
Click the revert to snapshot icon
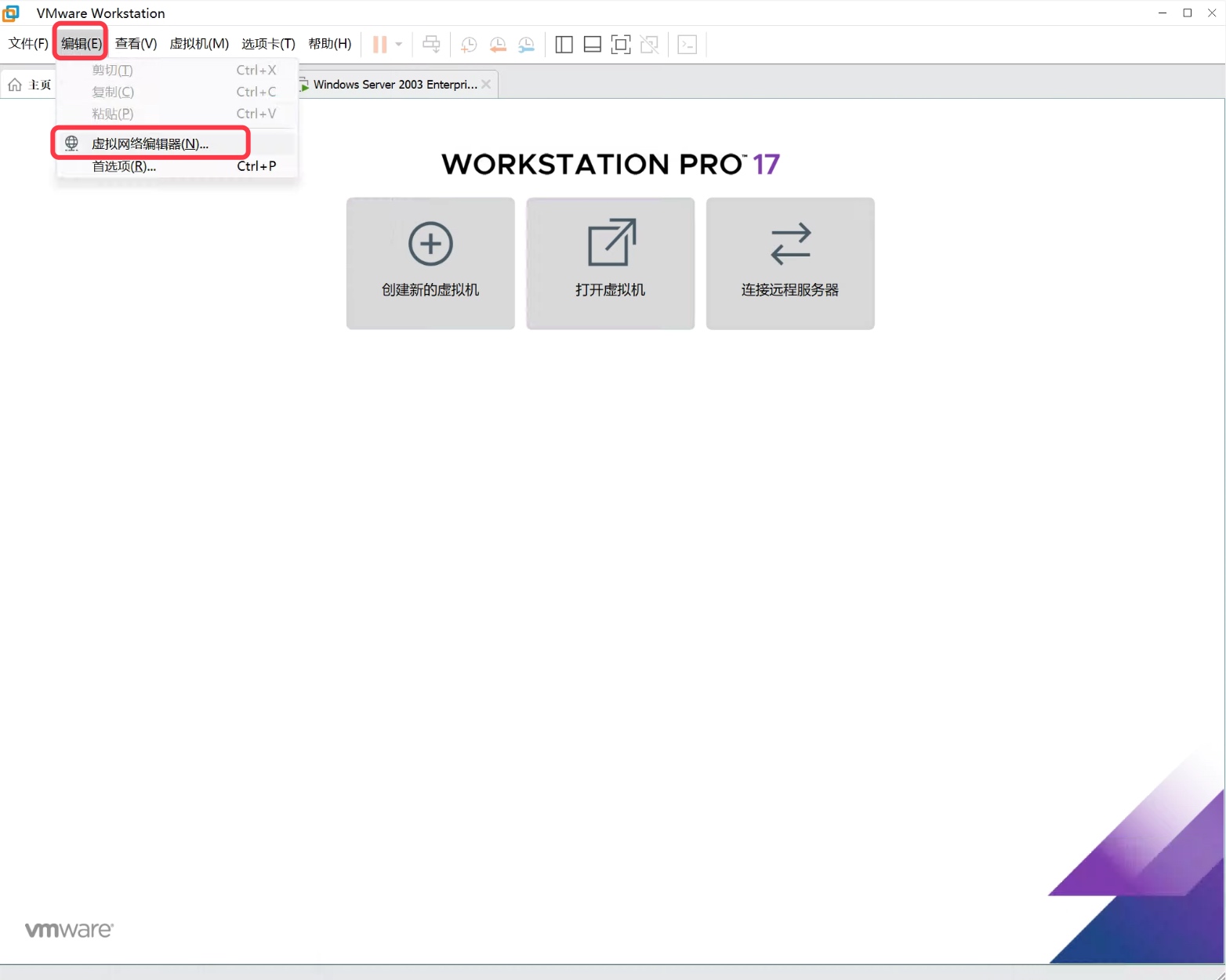[x=498, y=45]
